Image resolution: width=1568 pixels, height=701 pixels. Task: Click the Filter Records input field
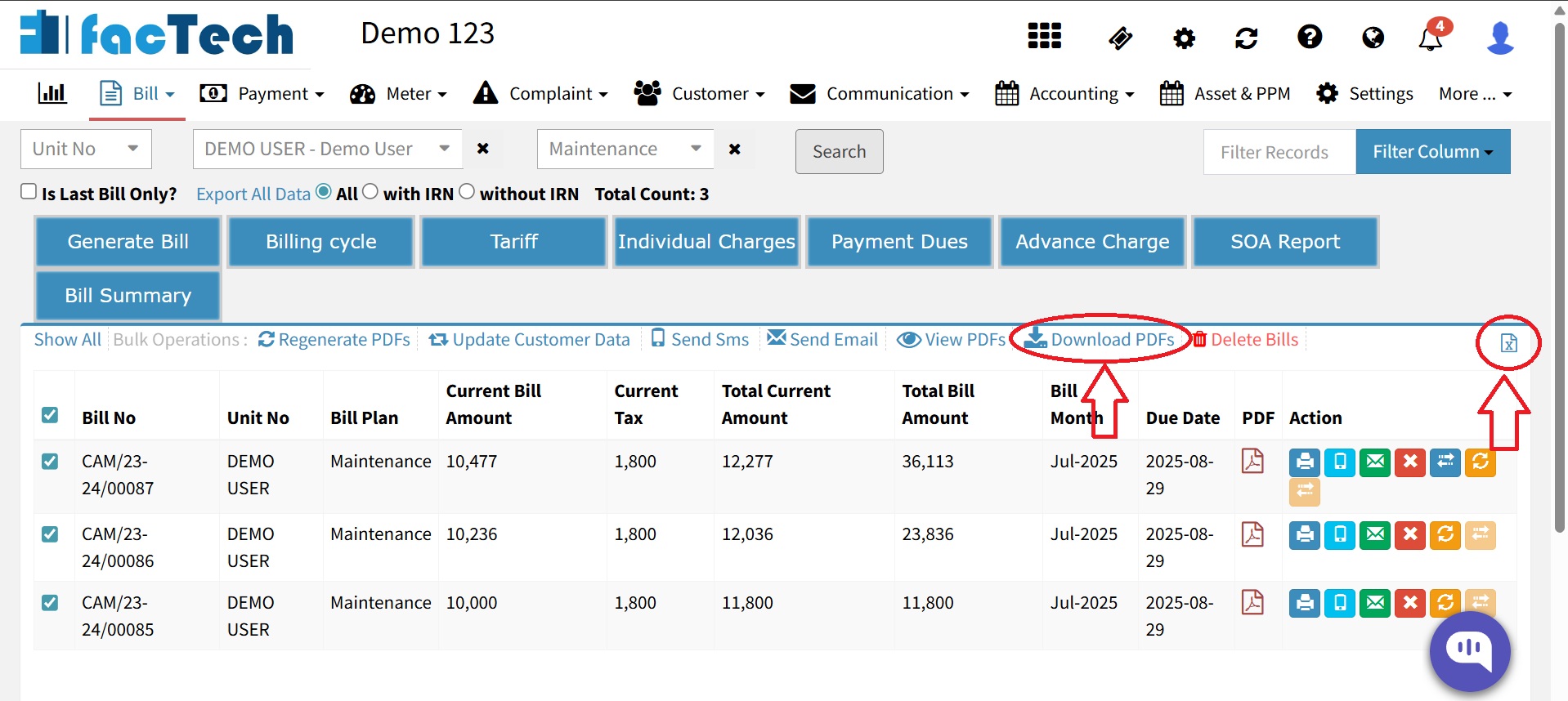(1279, 152)
